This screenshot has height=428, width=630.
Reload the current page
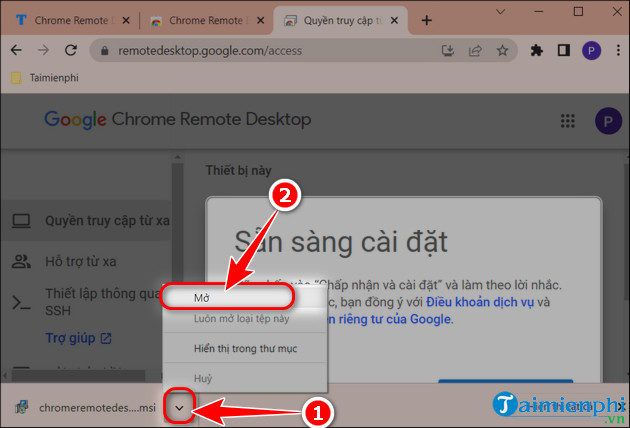click(71, 50)
